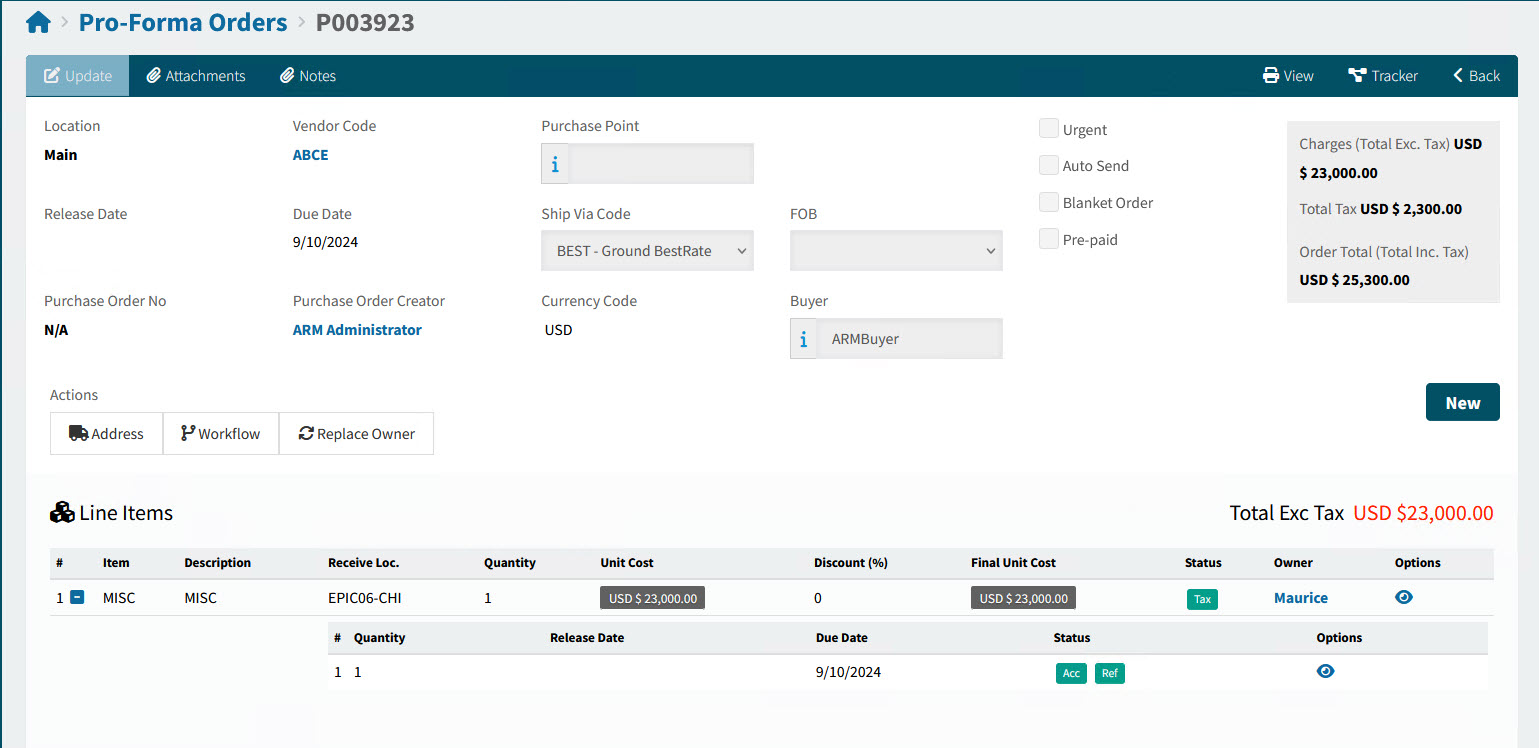Enable the Urgent checkbox

(1048, 129)
